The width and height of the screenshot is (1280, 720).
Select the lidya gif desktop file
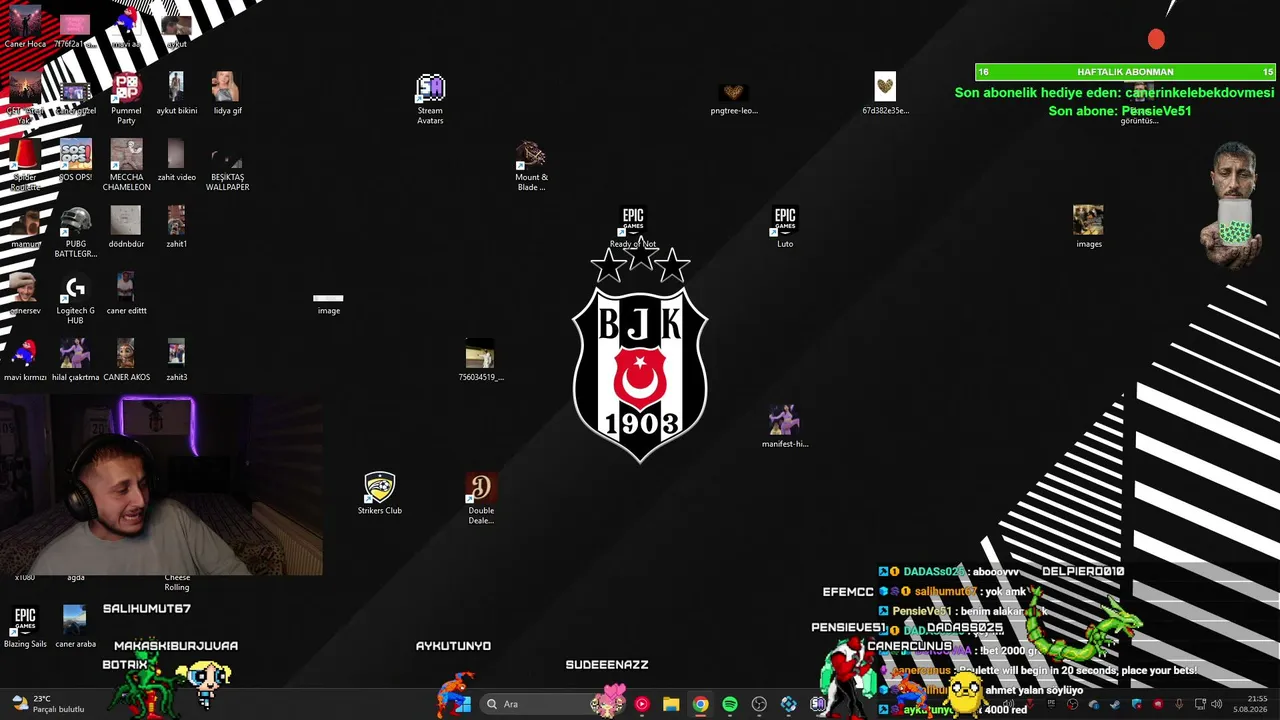point(227,94)
